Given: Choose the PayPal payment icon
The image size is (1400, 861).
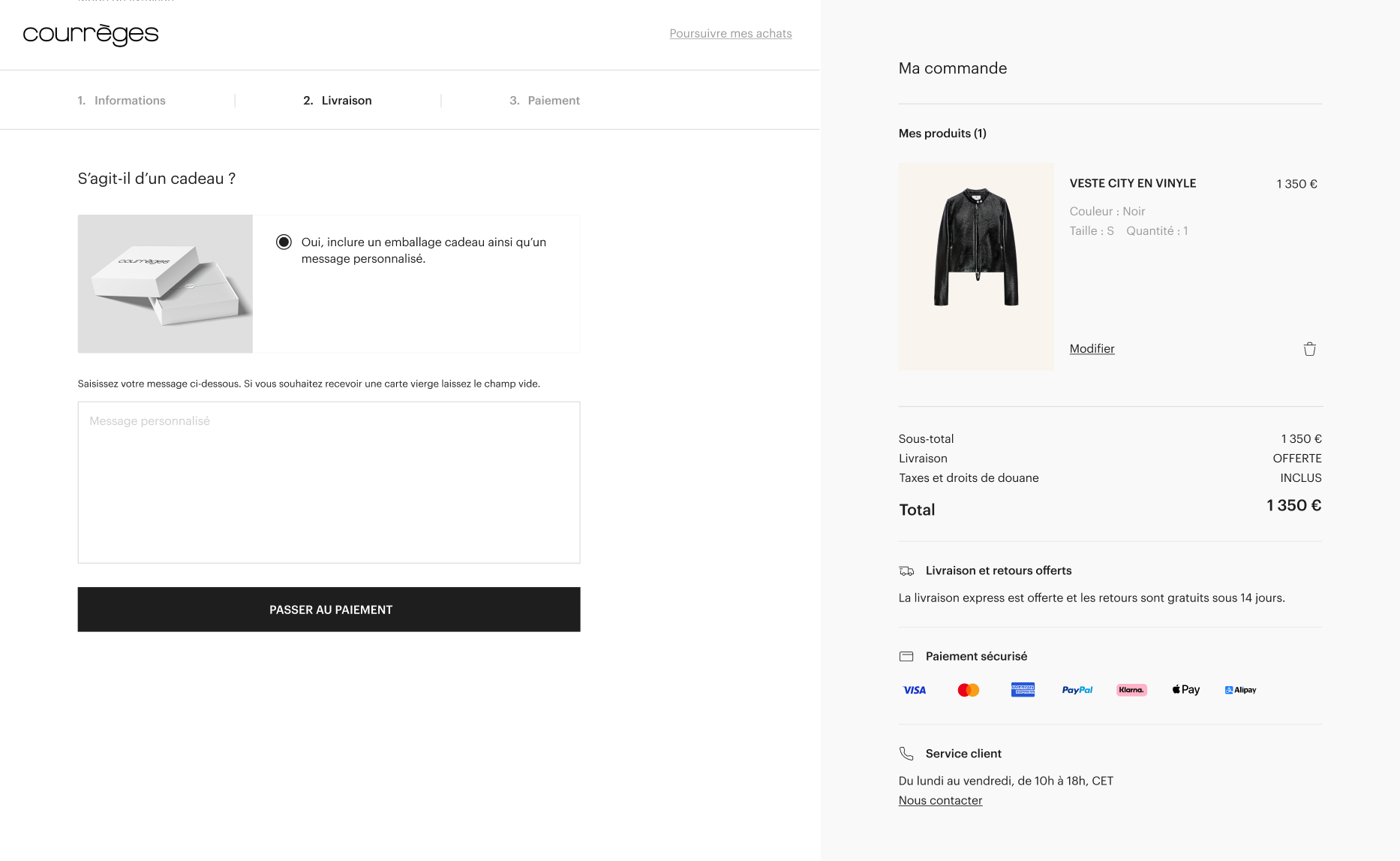Looking at the screenshot, I should [1077, 689].
